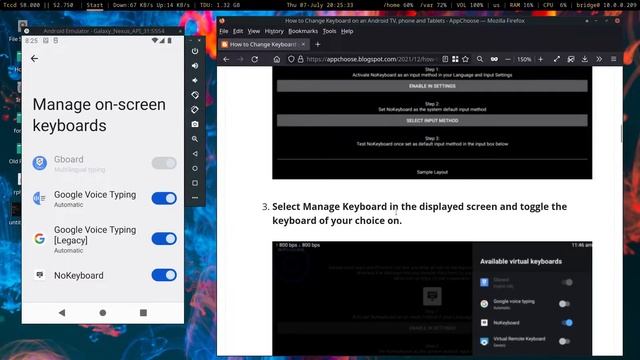Click VOL 100% in status bar

tap(469, 5)
